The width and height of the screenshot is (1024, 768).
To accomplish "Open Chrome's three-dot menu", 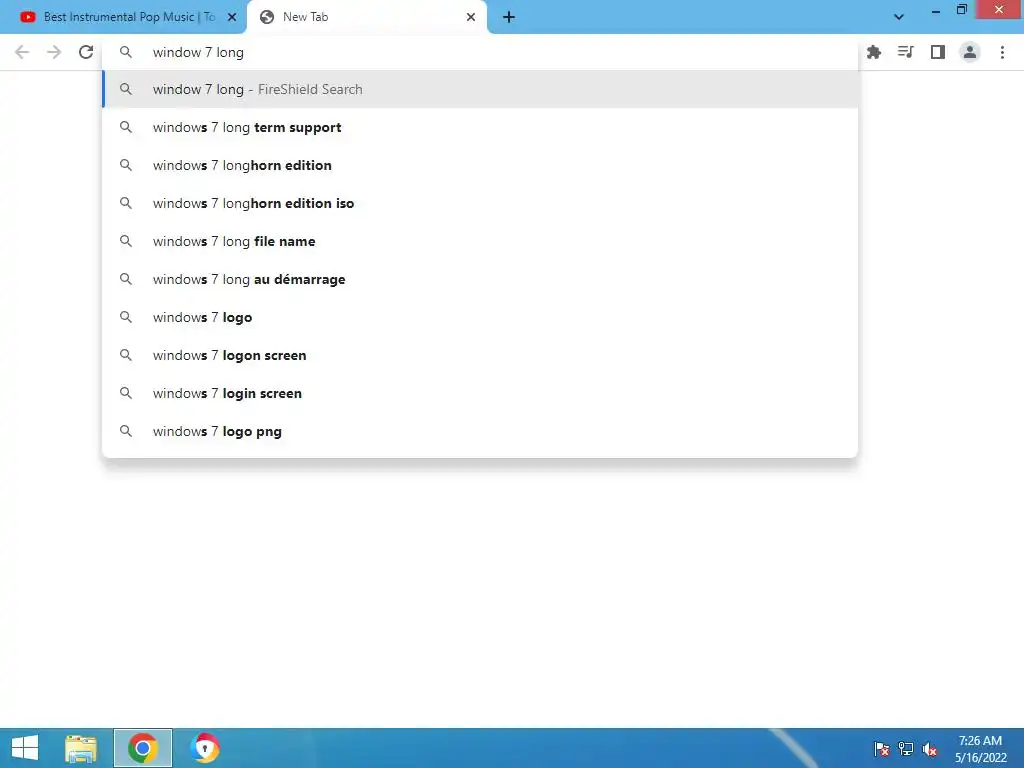I will (1002, 52).
